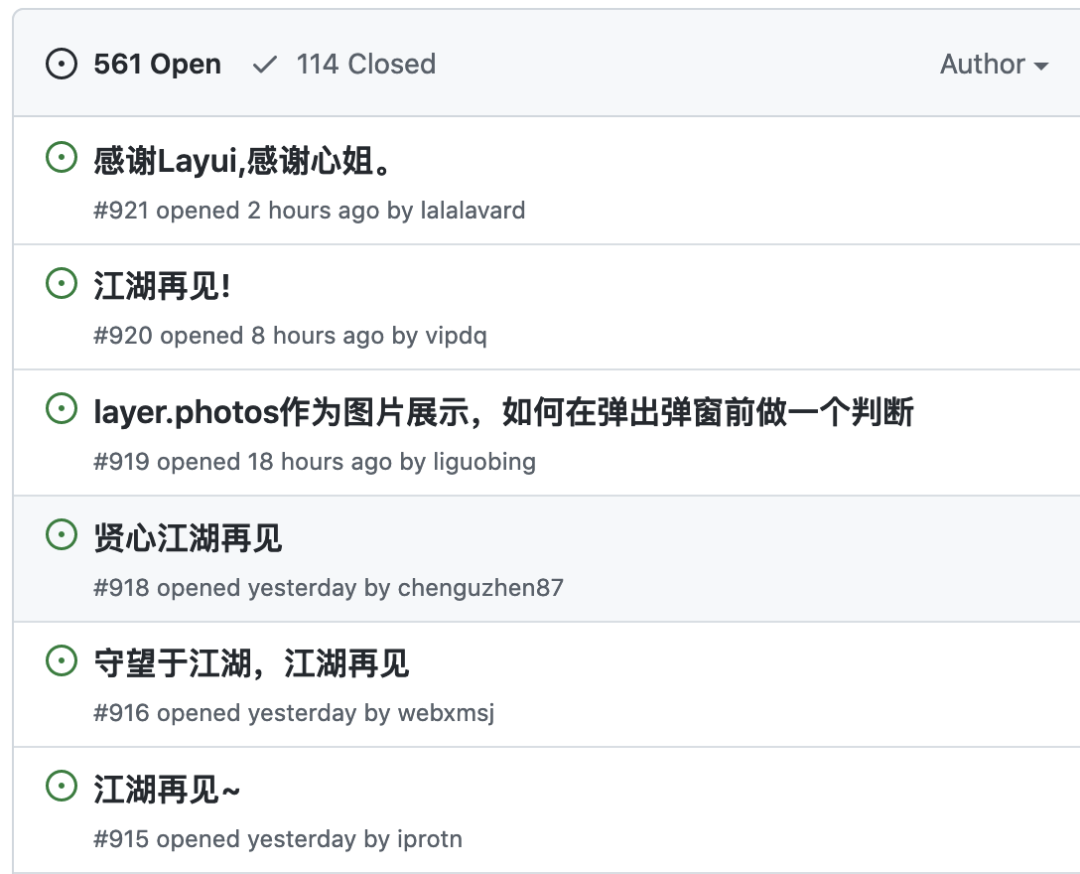Click the open issue icon beside 江湖再见!
This screenshot has height=874, width=1080.
tap(62, 284)
